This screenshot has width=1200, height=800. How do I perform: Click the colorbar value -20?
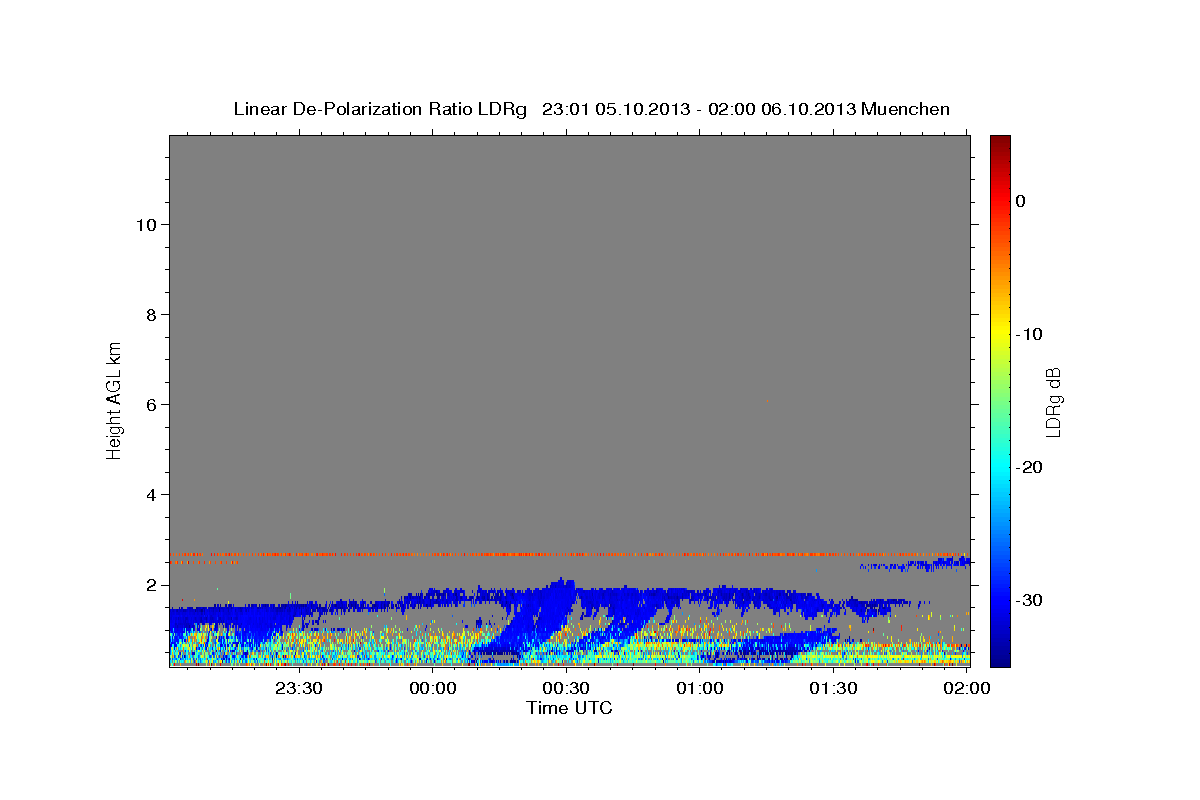[x=1030, y=467]
